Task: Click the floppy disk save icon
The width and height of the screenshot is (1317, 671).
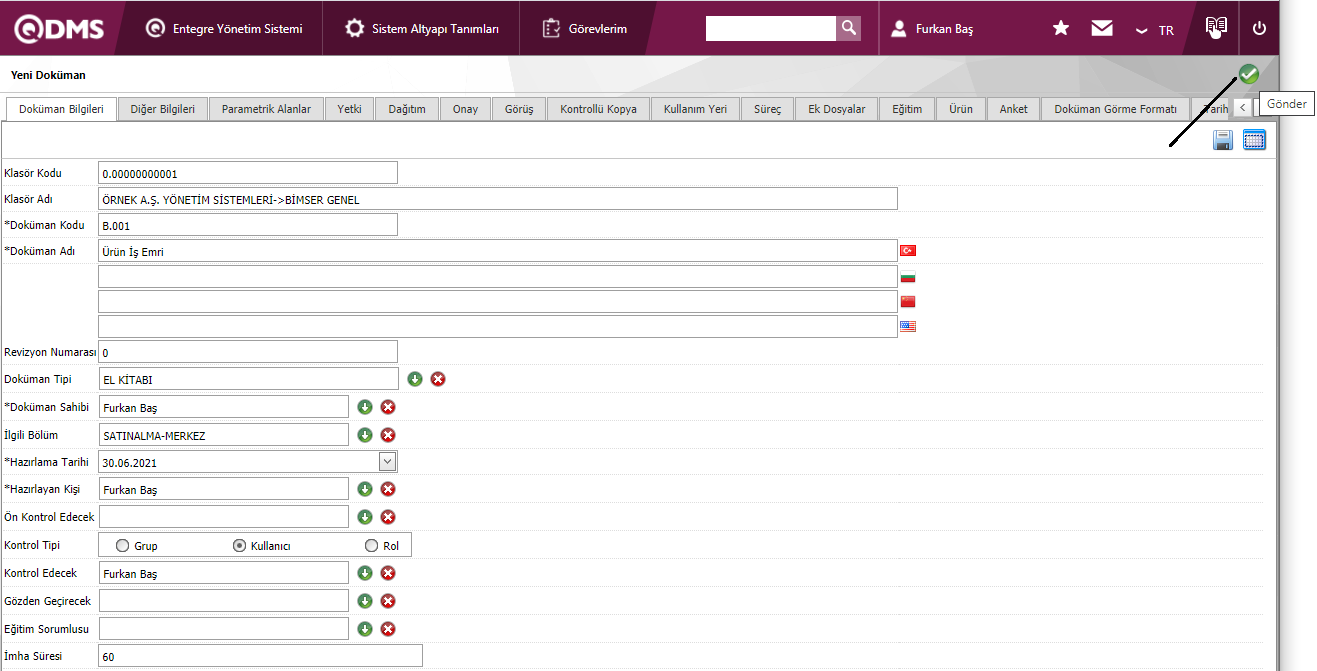Action: tap(1222, 140)
